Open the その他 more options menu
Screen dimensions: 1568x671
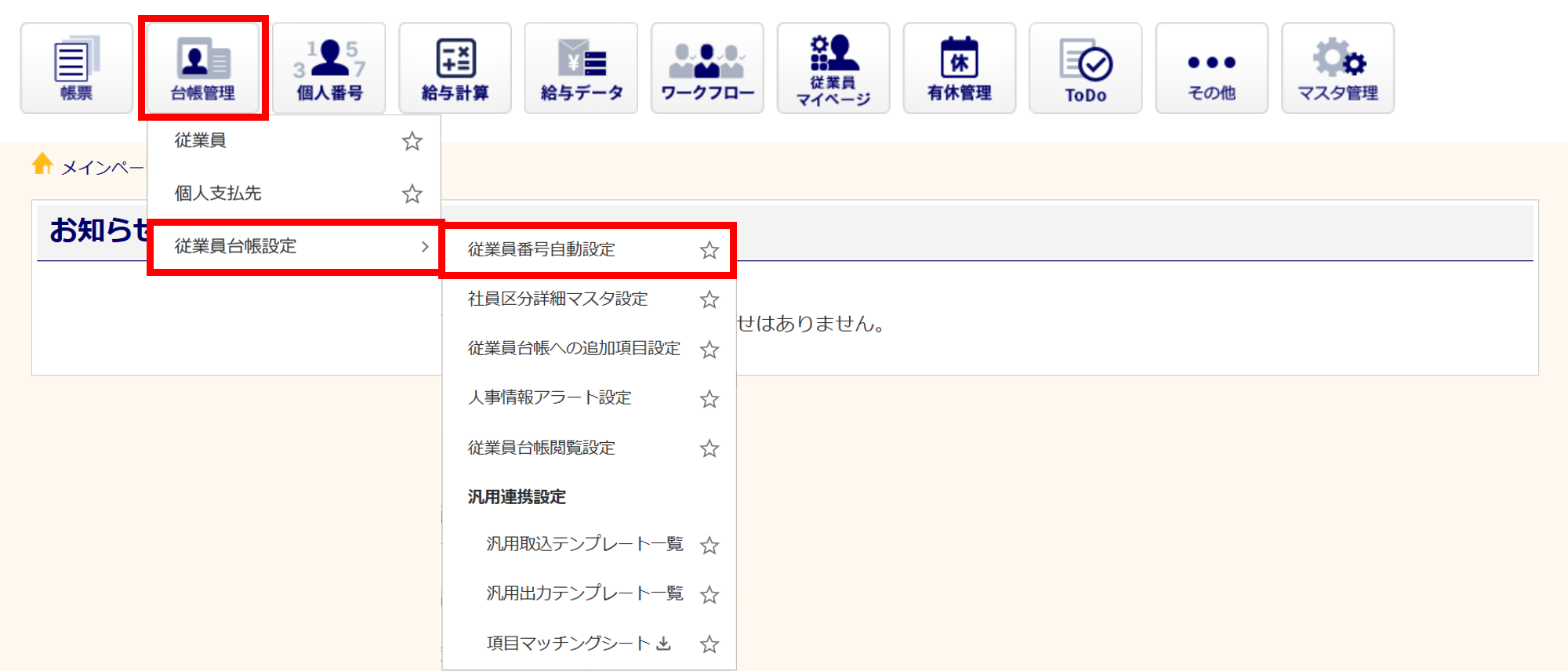coord(1211,68)
